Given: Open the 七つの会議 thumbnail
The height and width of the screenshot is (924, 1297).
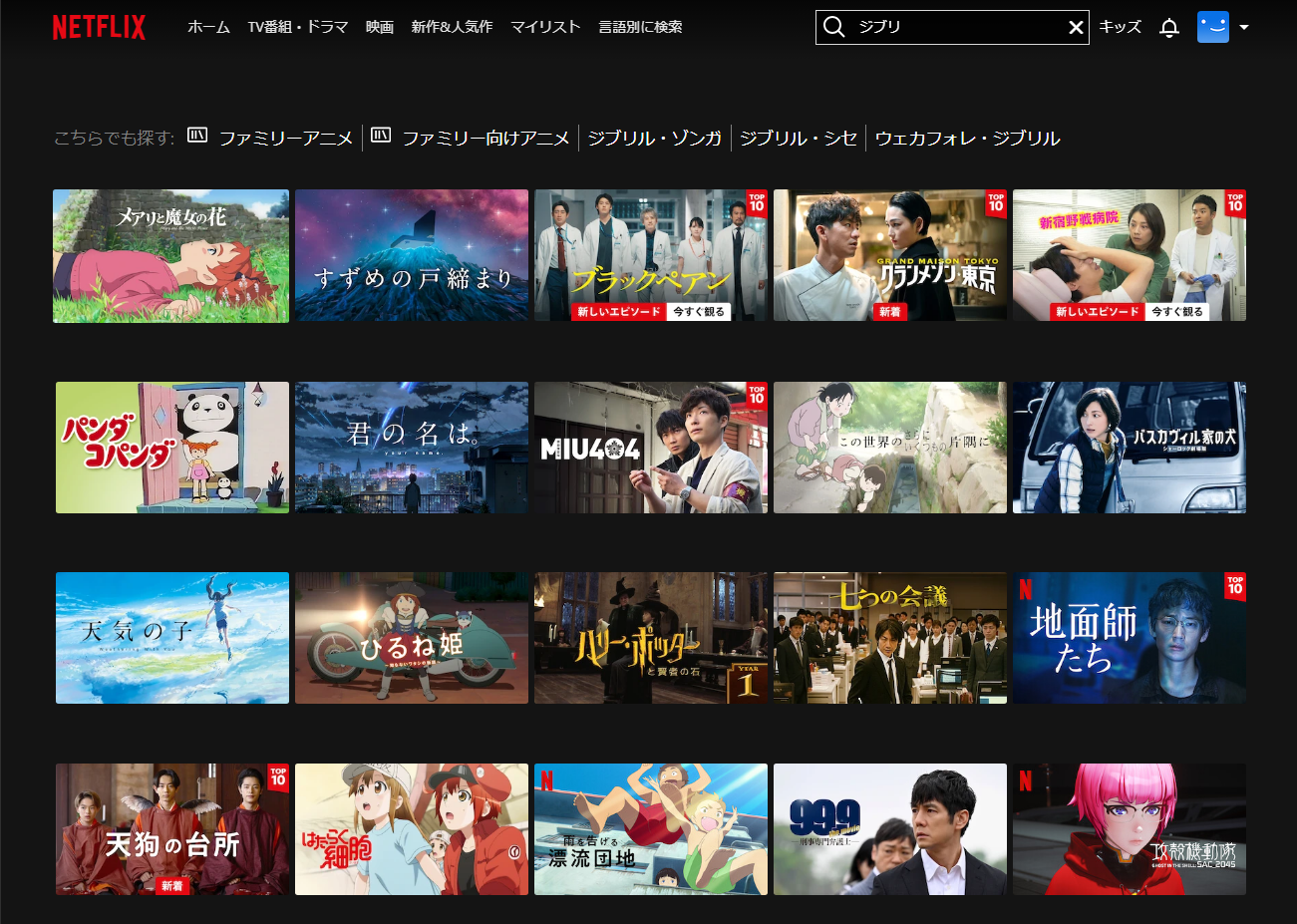Looking at the screenshot, I should (890, 638).
